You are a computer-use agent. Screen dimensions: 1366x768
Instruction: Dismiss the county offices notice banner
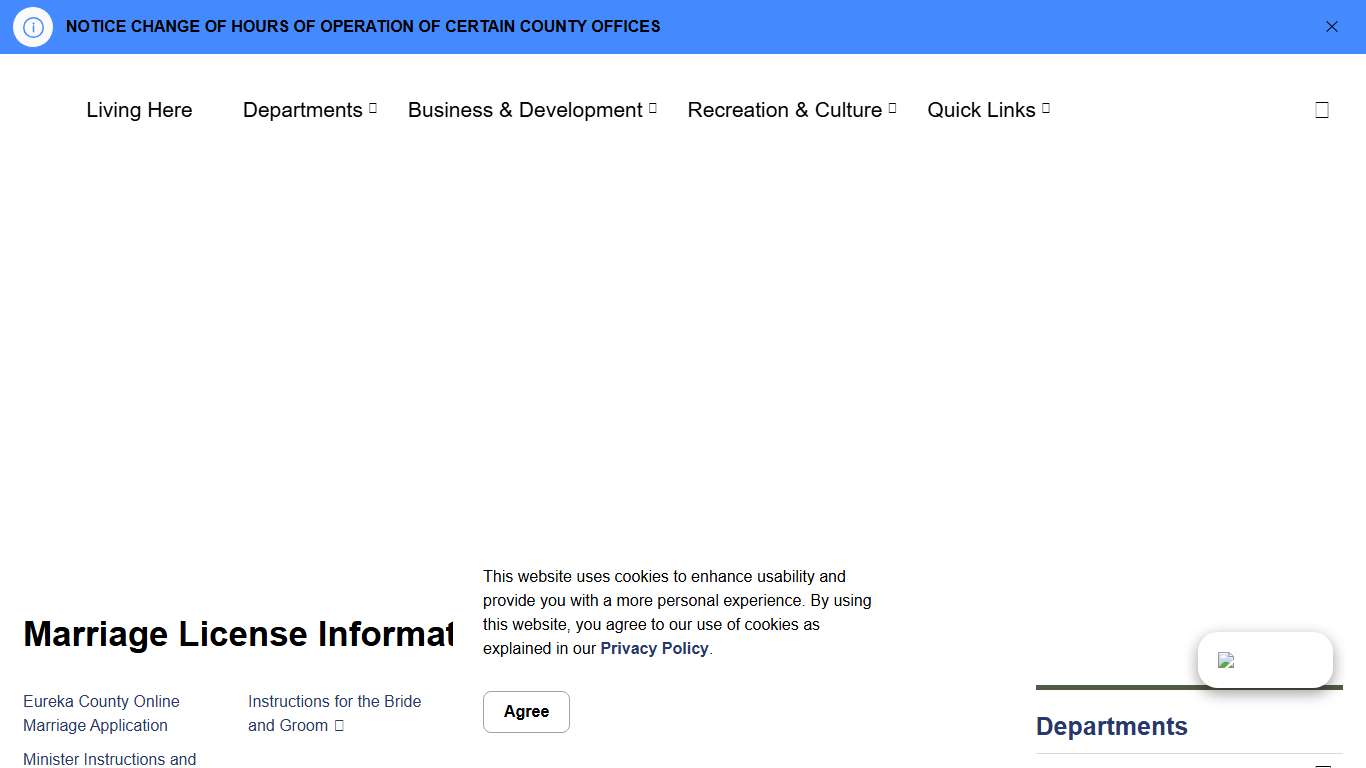[x=1332, y=27]
